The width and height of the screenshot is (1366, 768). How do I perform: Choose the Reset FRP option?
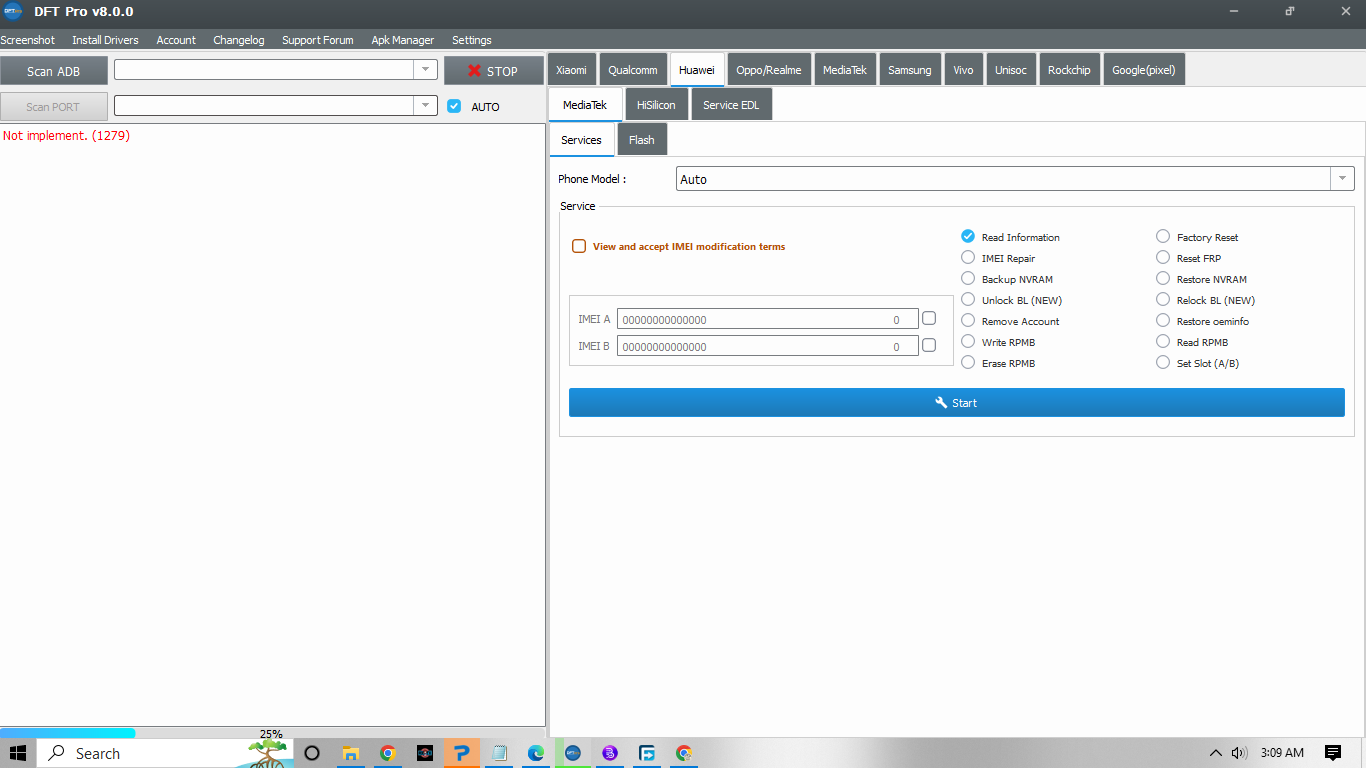pyautogui.click(x=1163, y=257)
